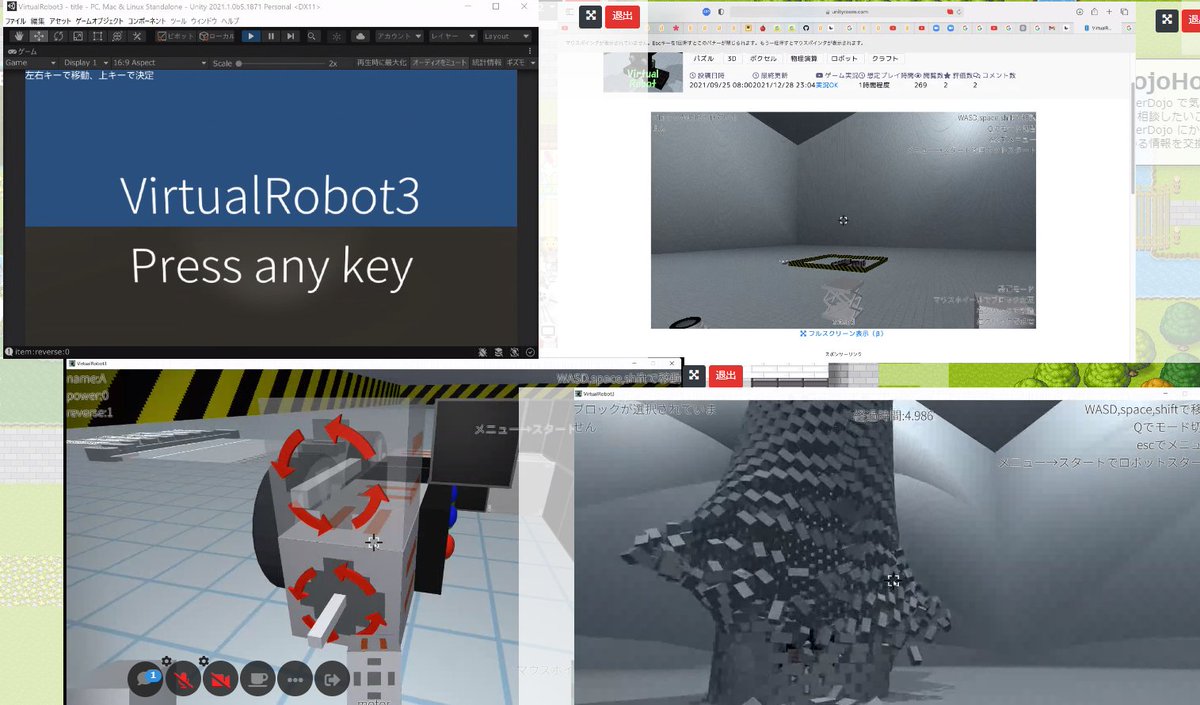Open the Game view mode dropdown
The image size is (1200, 705).
click(x=30, y=63)
